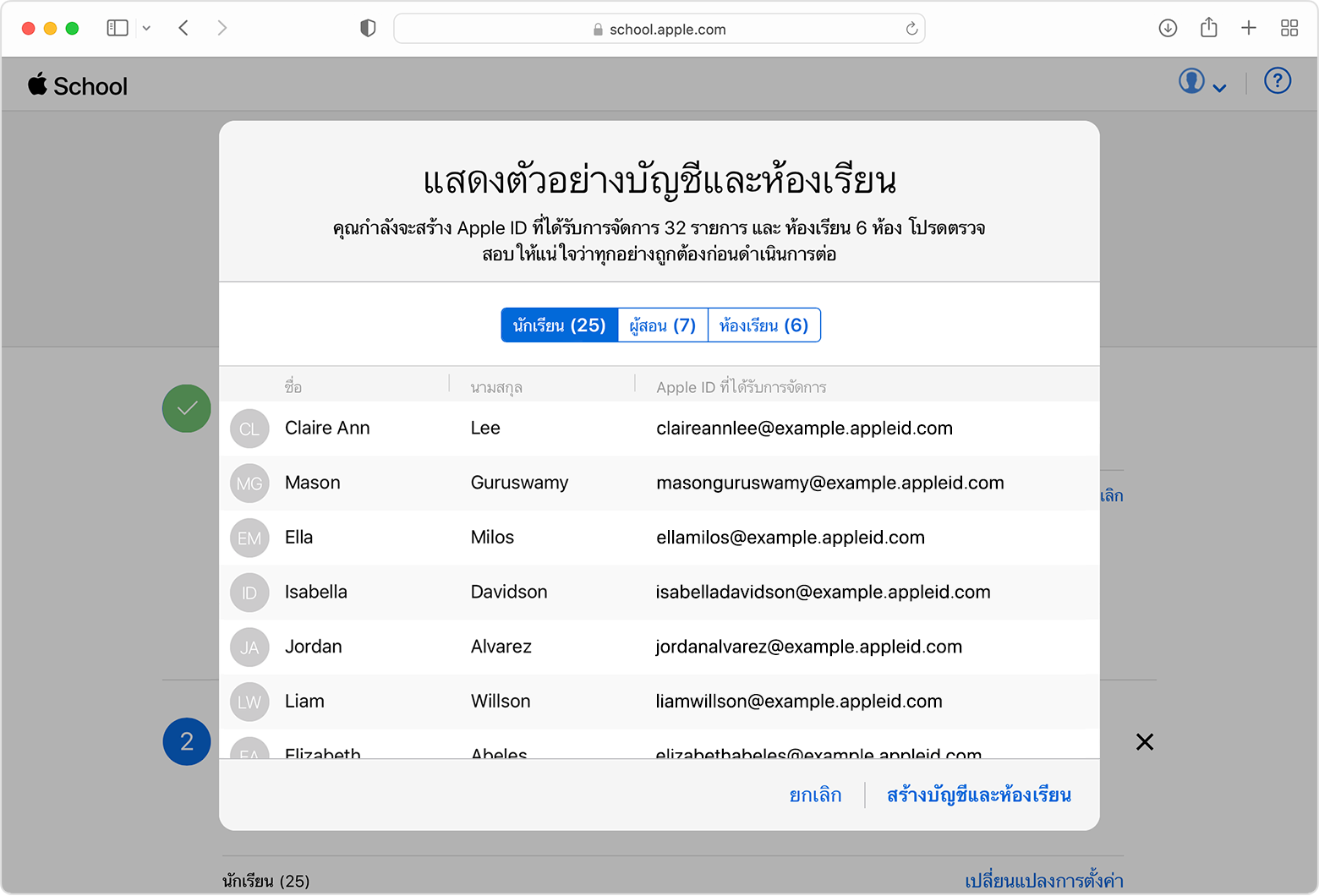Open the user account dropdown menu
Viewport: 1319px width, 896px height.
point(1201,83)
